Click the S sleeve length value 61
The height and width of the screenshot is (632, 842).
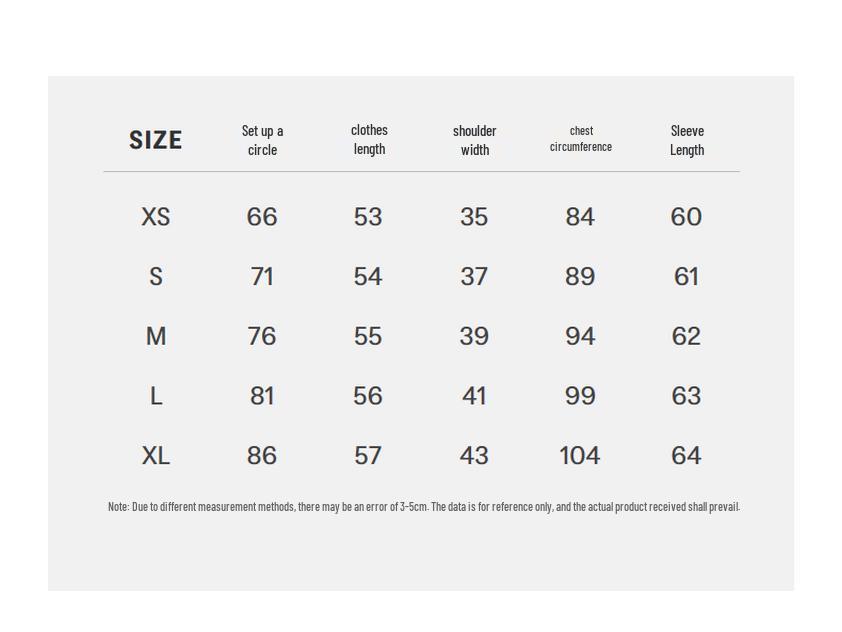(686, 277)
